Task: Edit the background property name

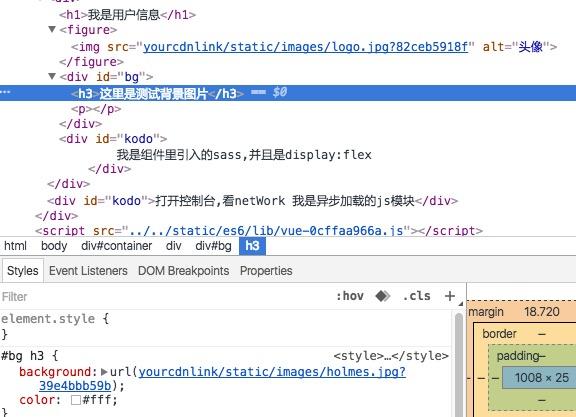Action: (x=55, y=372)
